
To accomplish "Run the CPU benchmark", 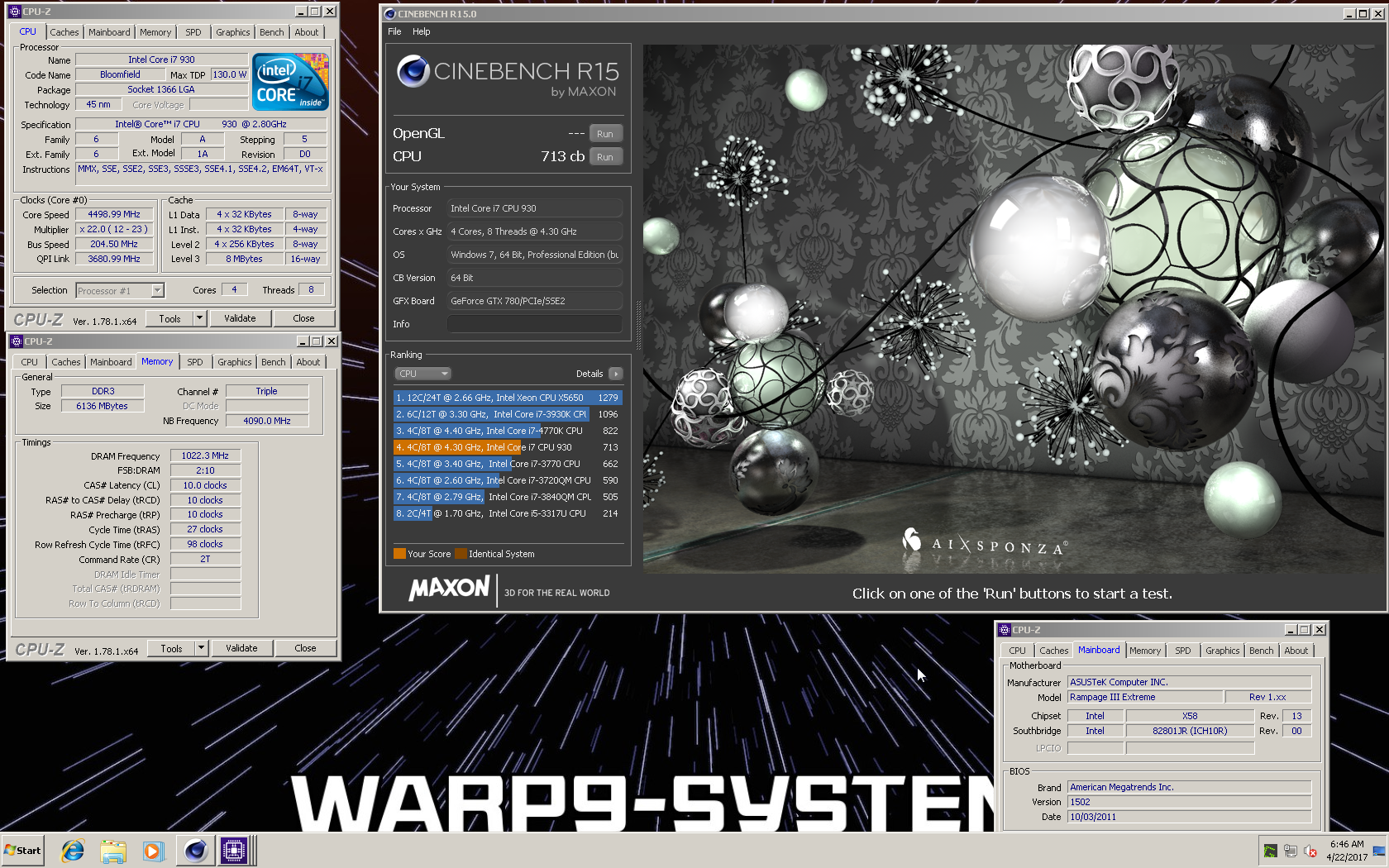I will [605, 157].
